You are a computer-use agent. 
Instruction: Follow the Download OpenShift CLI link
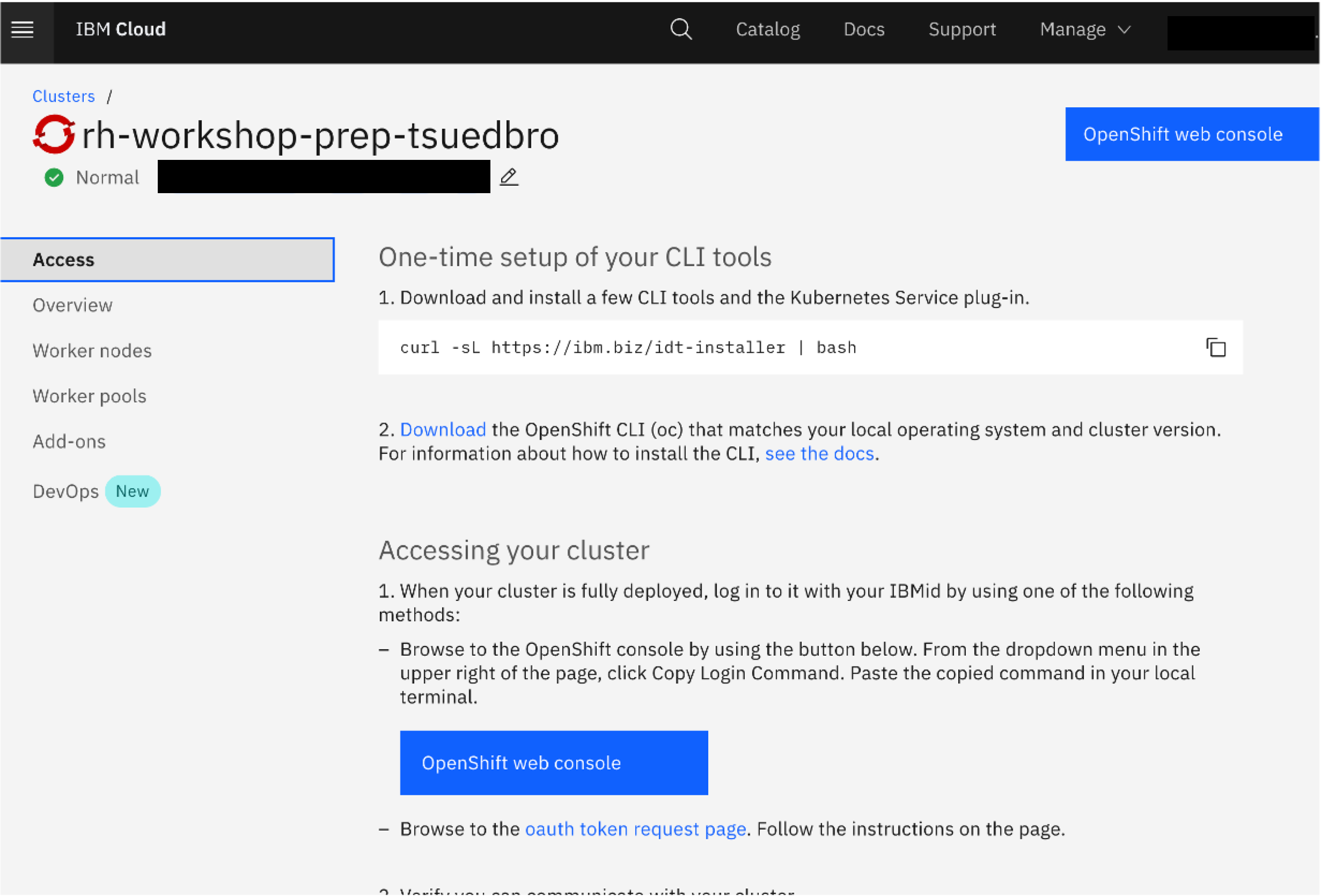point(443,429)
